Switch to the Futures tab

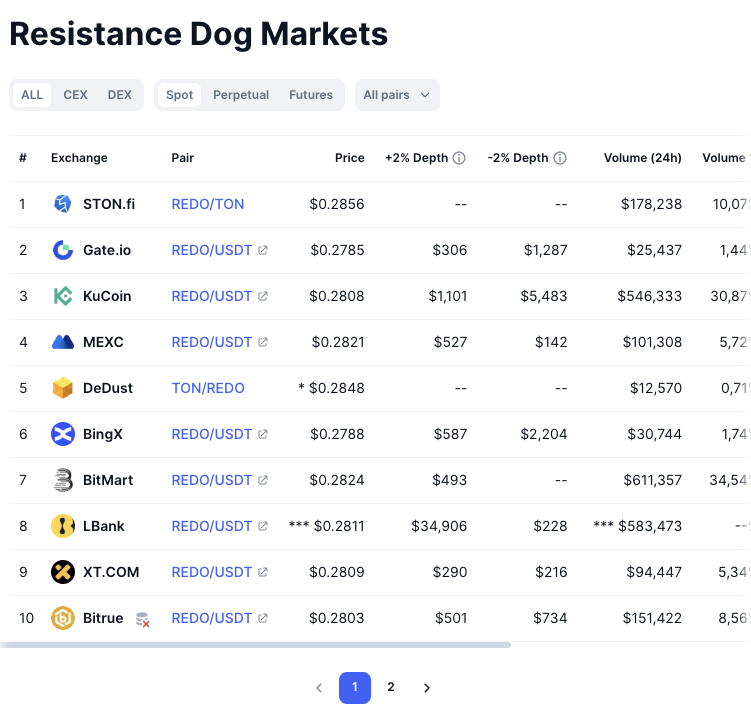click(311, 95)
